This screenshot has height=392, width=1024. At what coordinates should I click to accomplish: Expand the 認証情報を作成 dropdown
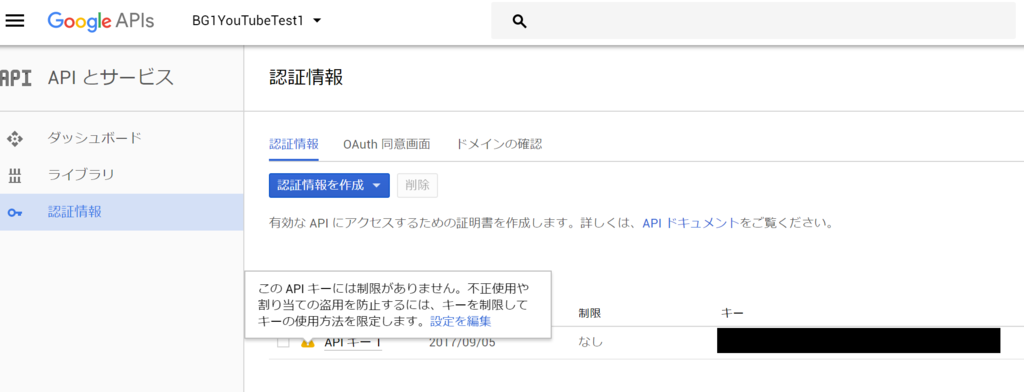coord(329,186)
